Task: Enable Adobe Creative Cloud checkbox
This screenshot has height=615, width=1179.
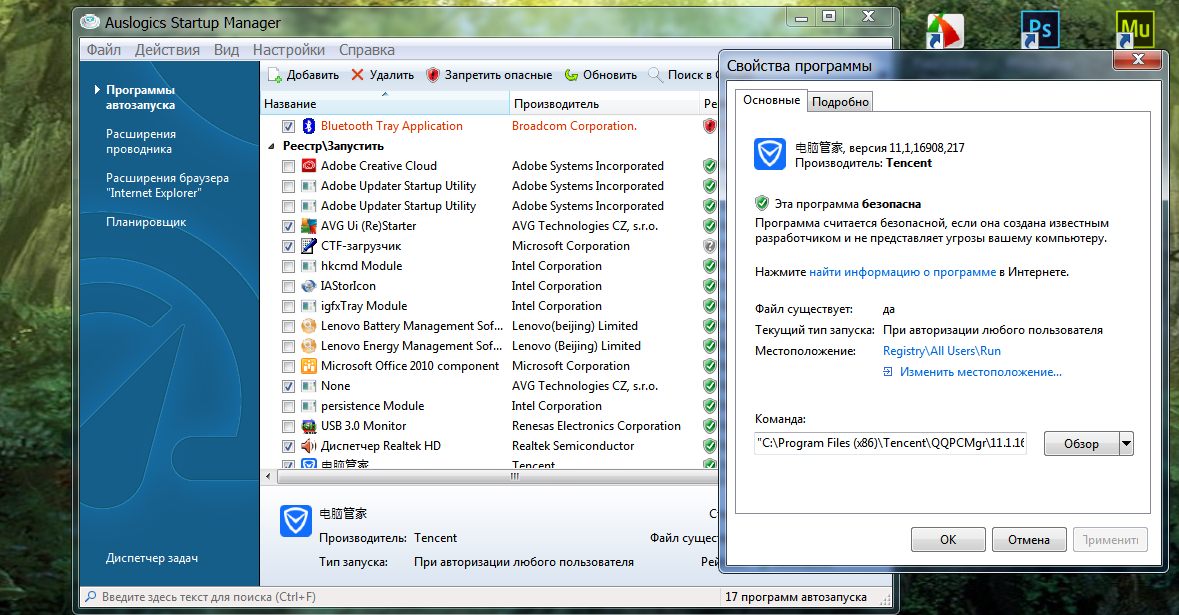Action: (x=288, y=166)
